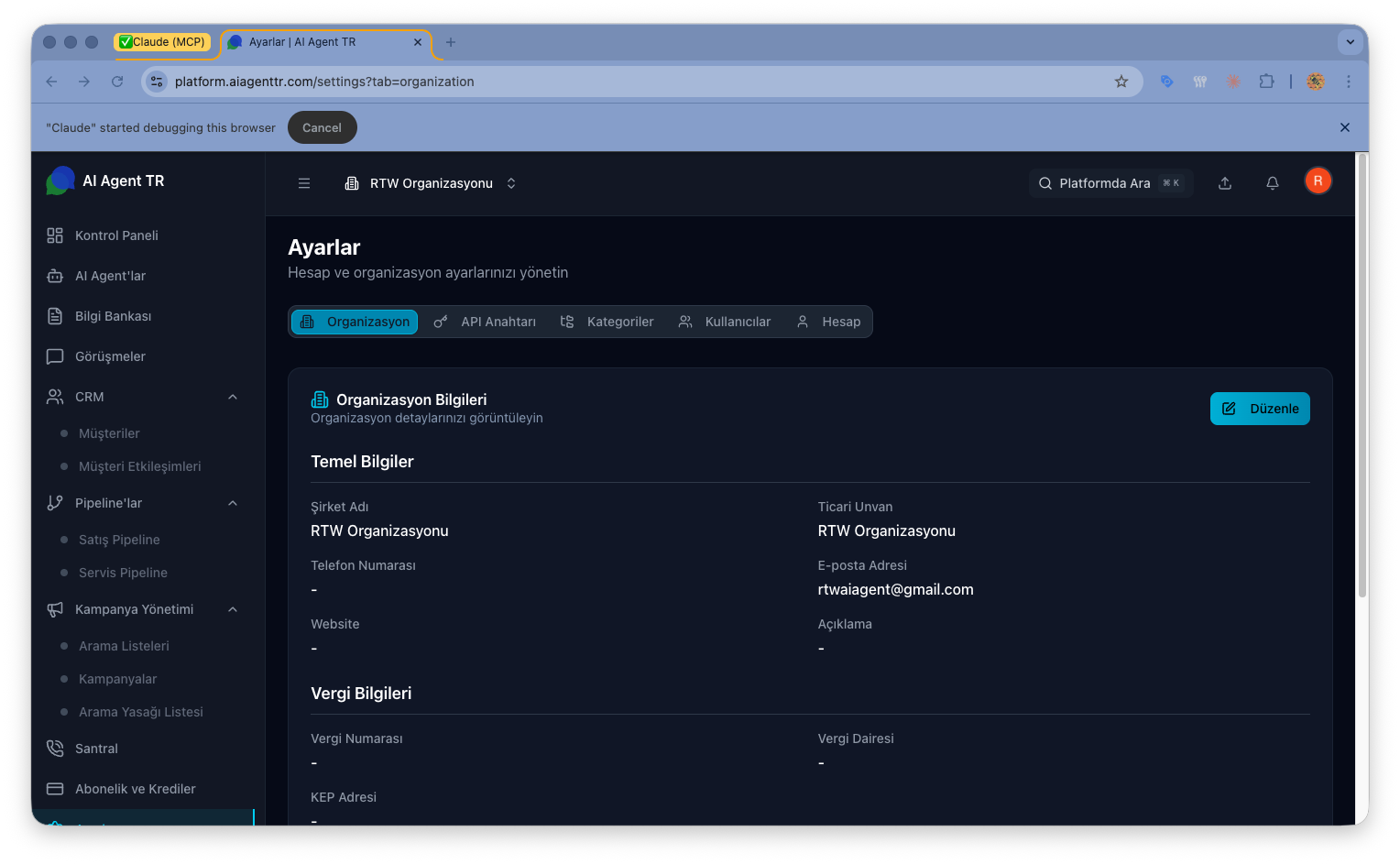
Task: Collapse the CRM section chevron
Action: click(x=233, y=397)
